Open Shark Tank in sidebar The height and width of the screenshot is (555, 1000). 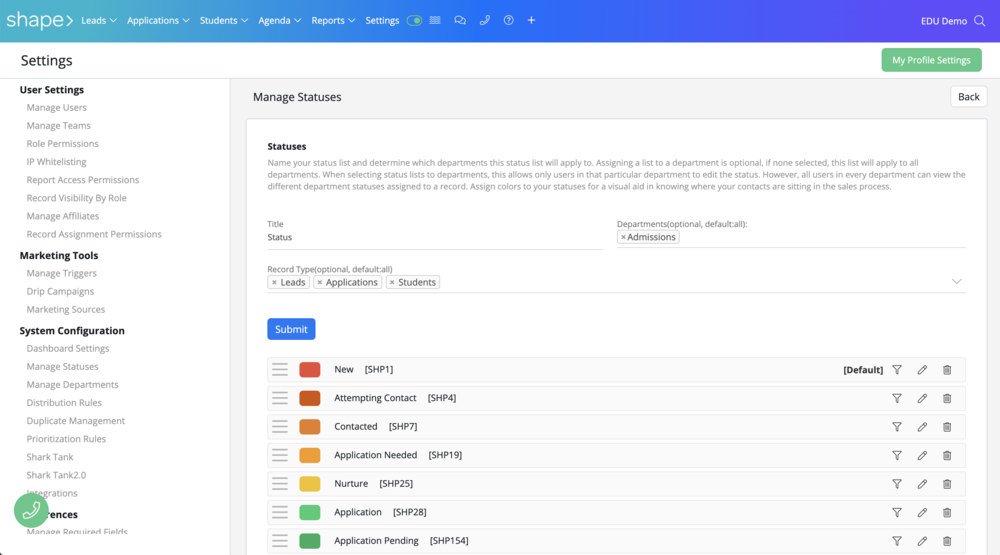pos(50,457)
